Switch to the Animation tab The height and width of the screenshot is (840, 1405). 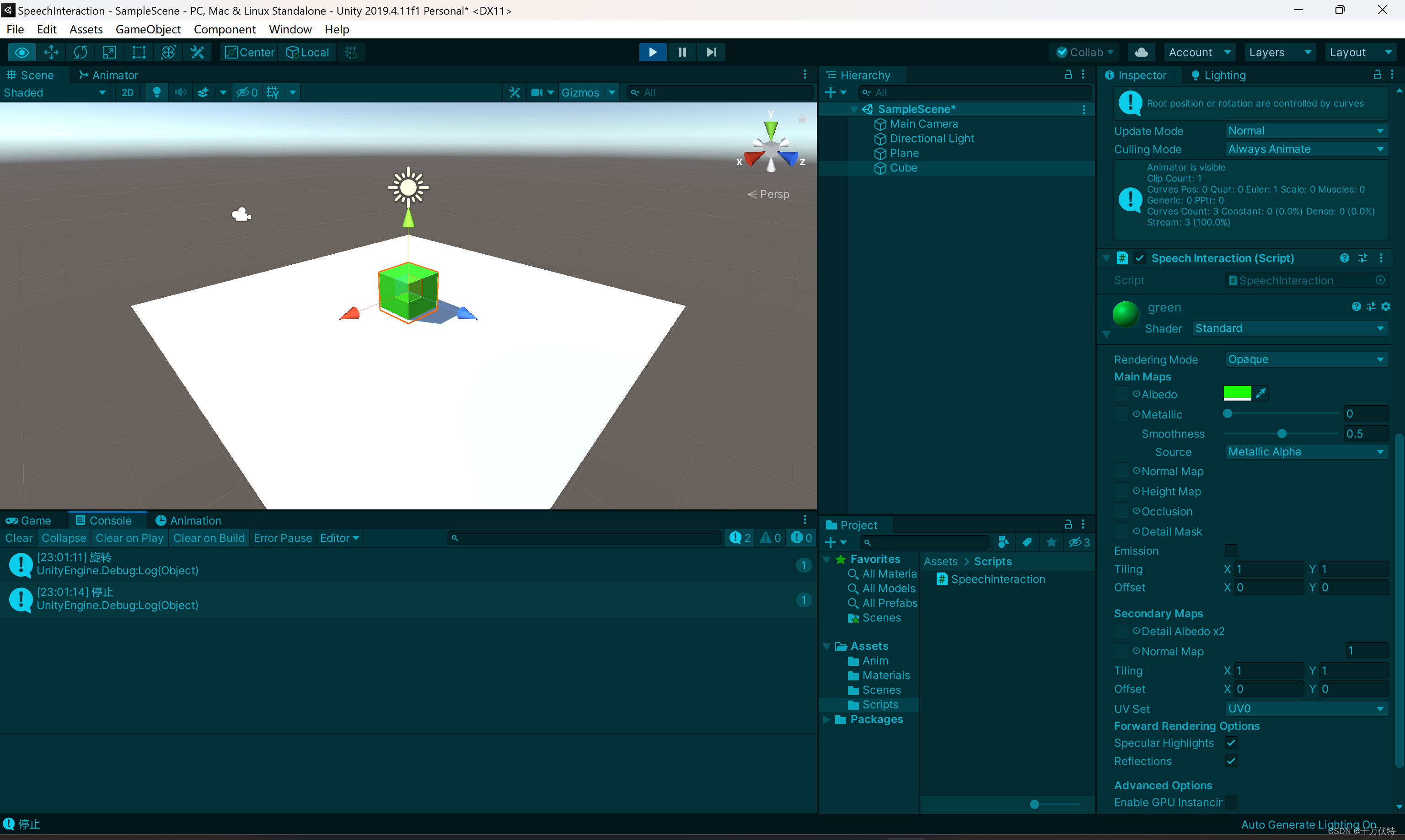click(188, 520)
